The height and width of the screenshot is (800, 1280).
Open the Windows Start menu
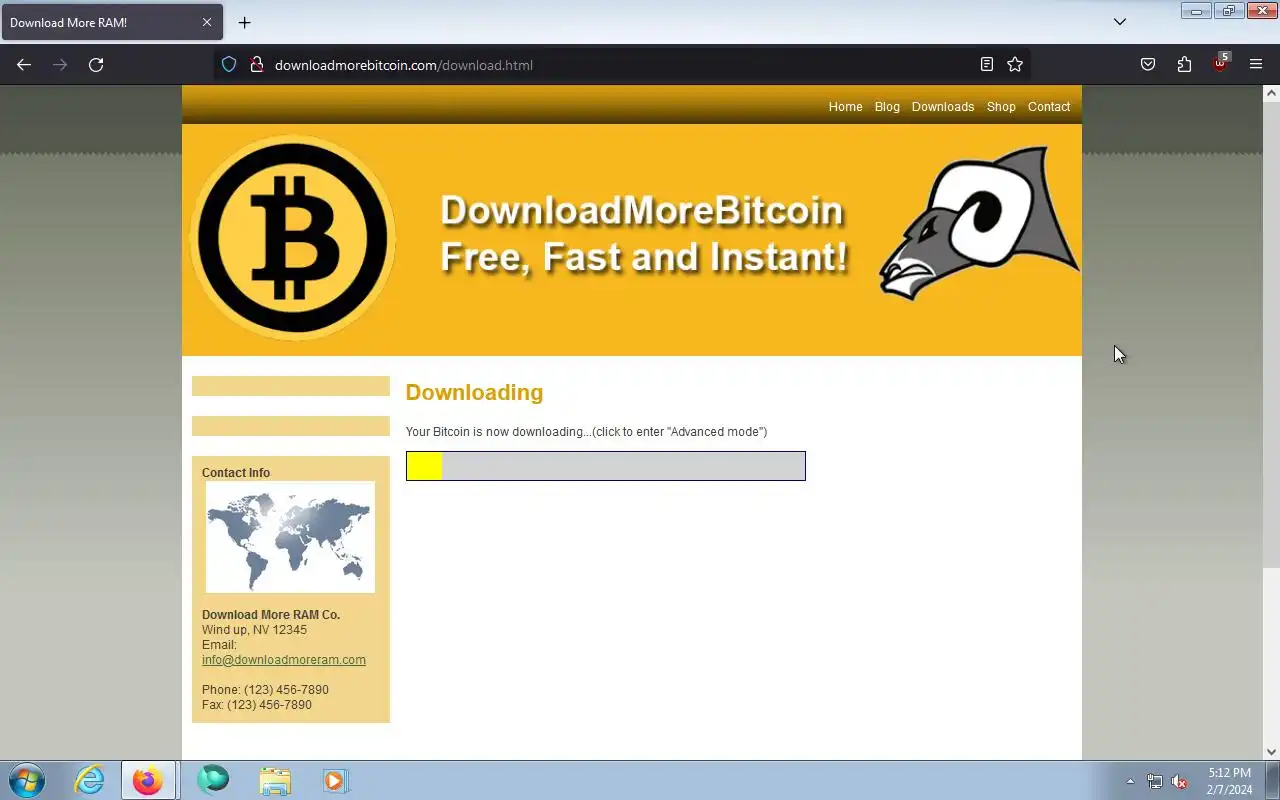(x=27, y=780)
